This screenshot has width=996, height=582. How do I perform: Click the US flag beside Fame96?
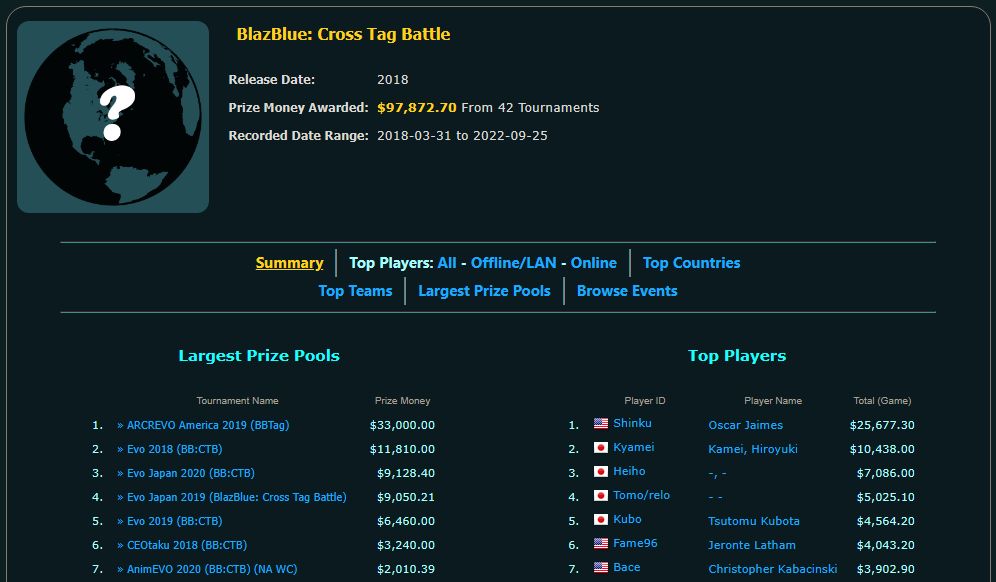point(601,544)
